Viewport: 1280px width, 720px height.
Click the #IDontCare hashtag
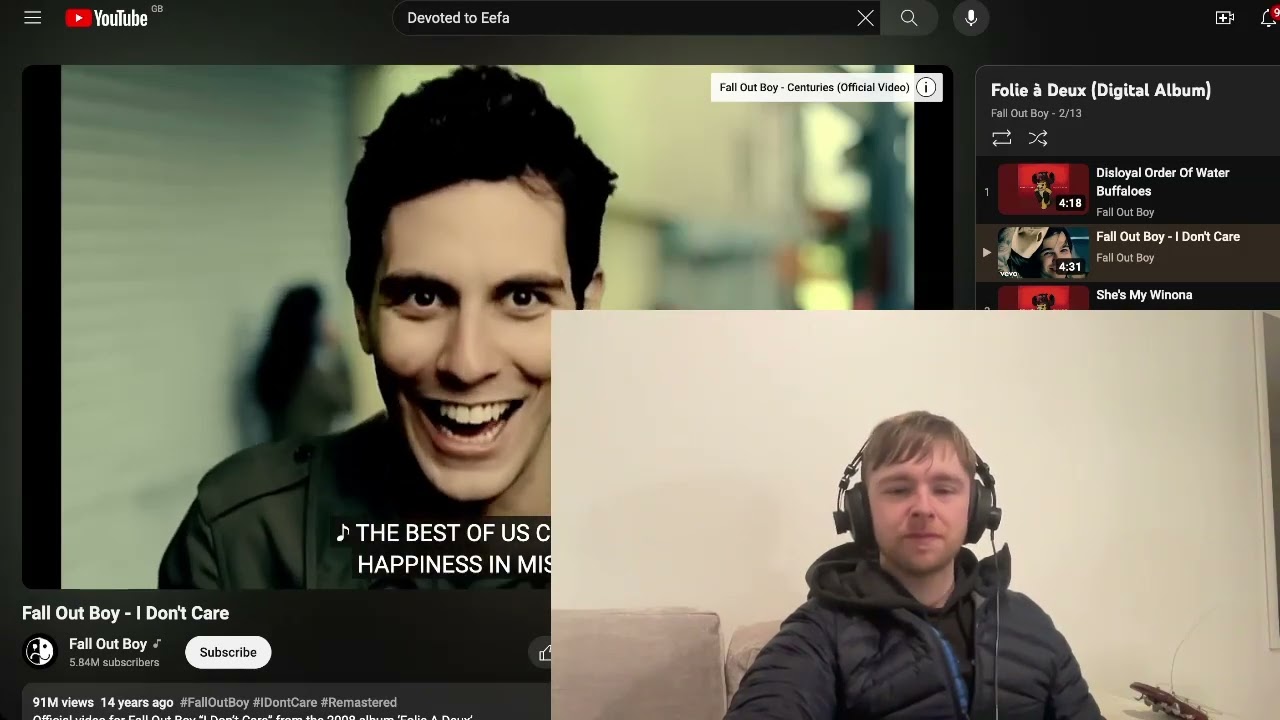point(285,703)
